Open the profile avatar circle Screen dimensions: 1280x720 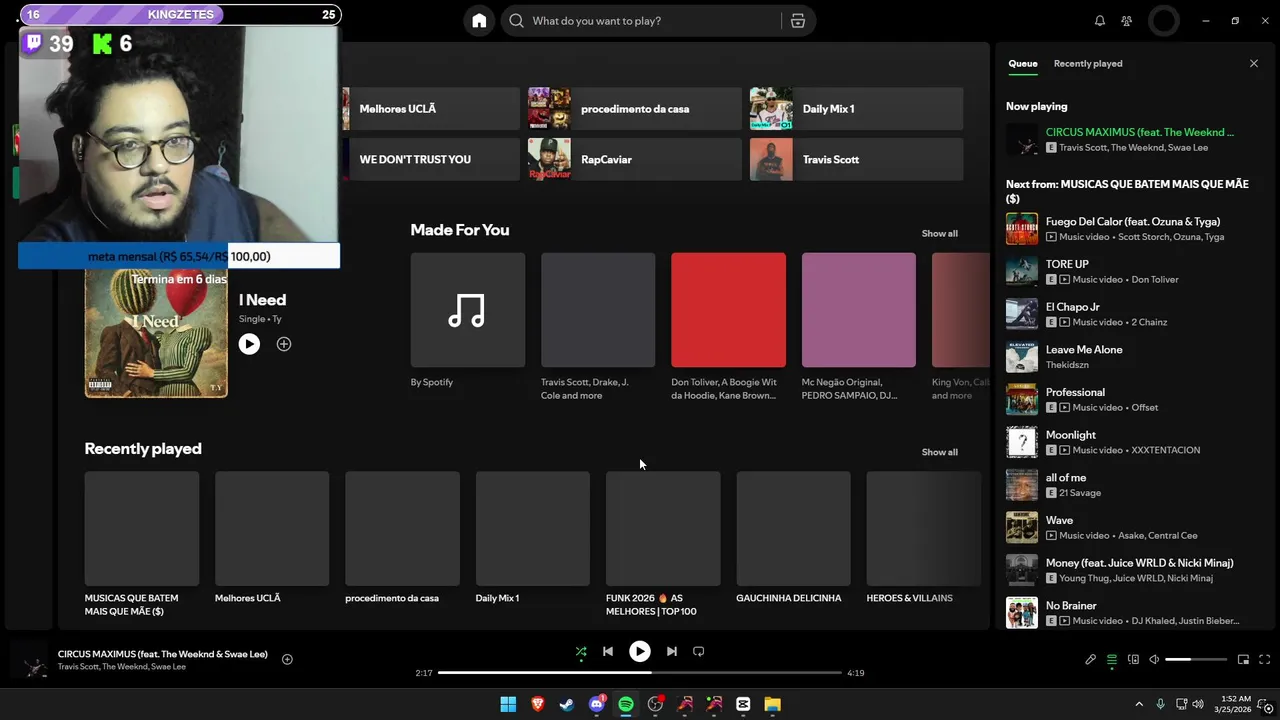(1164, 21)
